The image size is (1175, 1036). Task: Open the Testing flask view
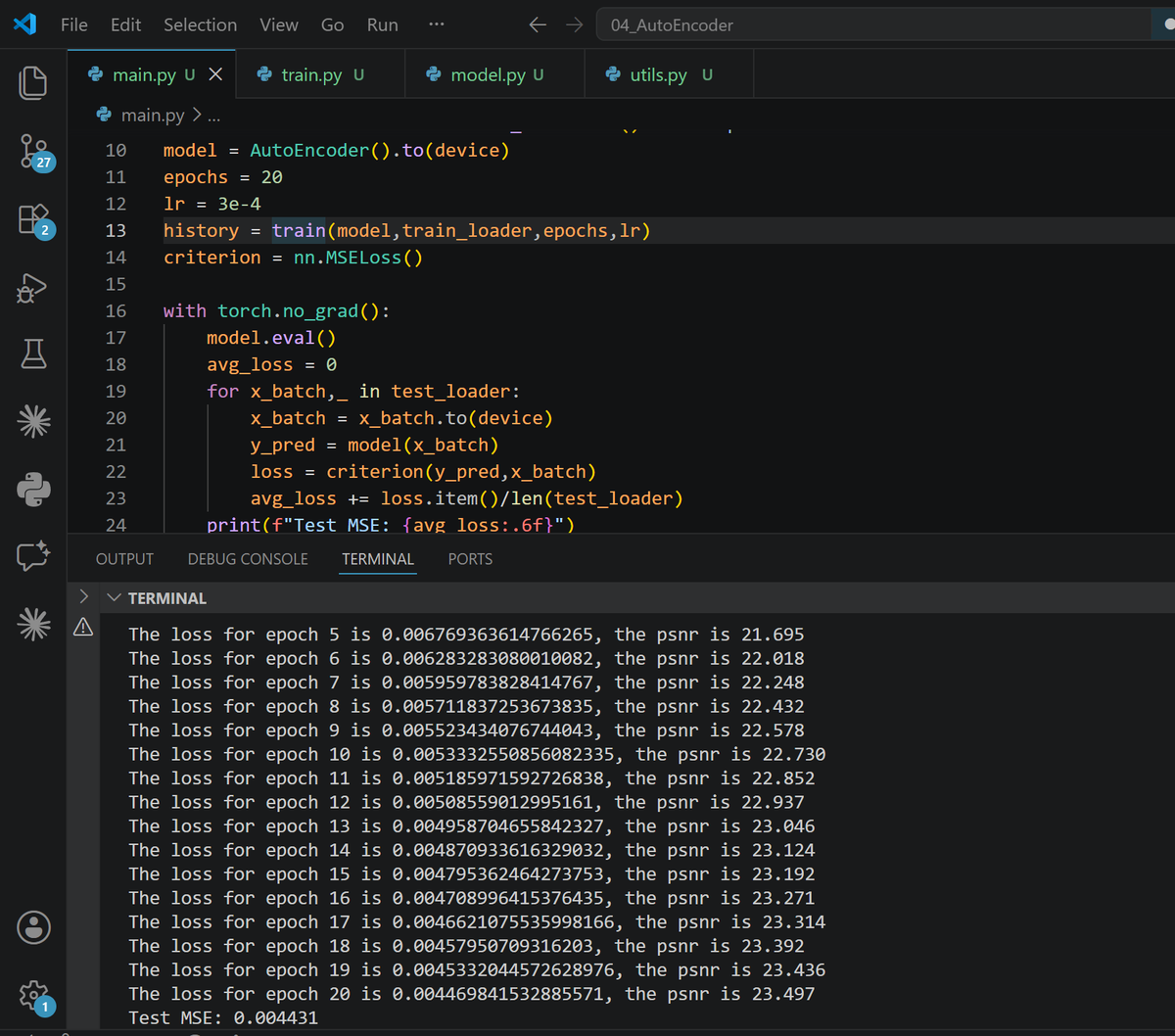click(x=33, y=354)
